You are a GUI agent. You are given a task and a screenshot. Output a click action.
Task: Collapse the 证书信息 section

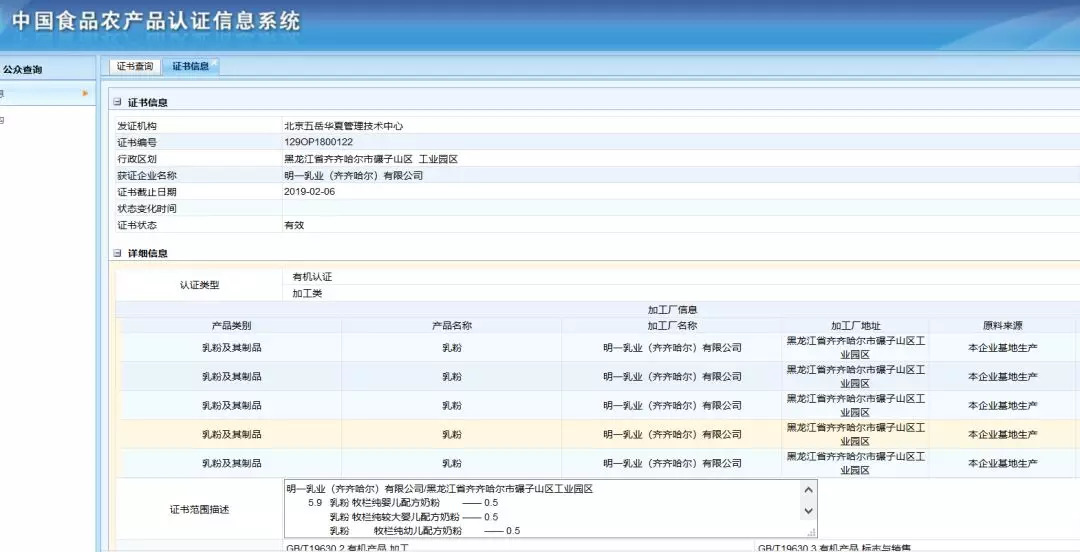pos(117,103)
